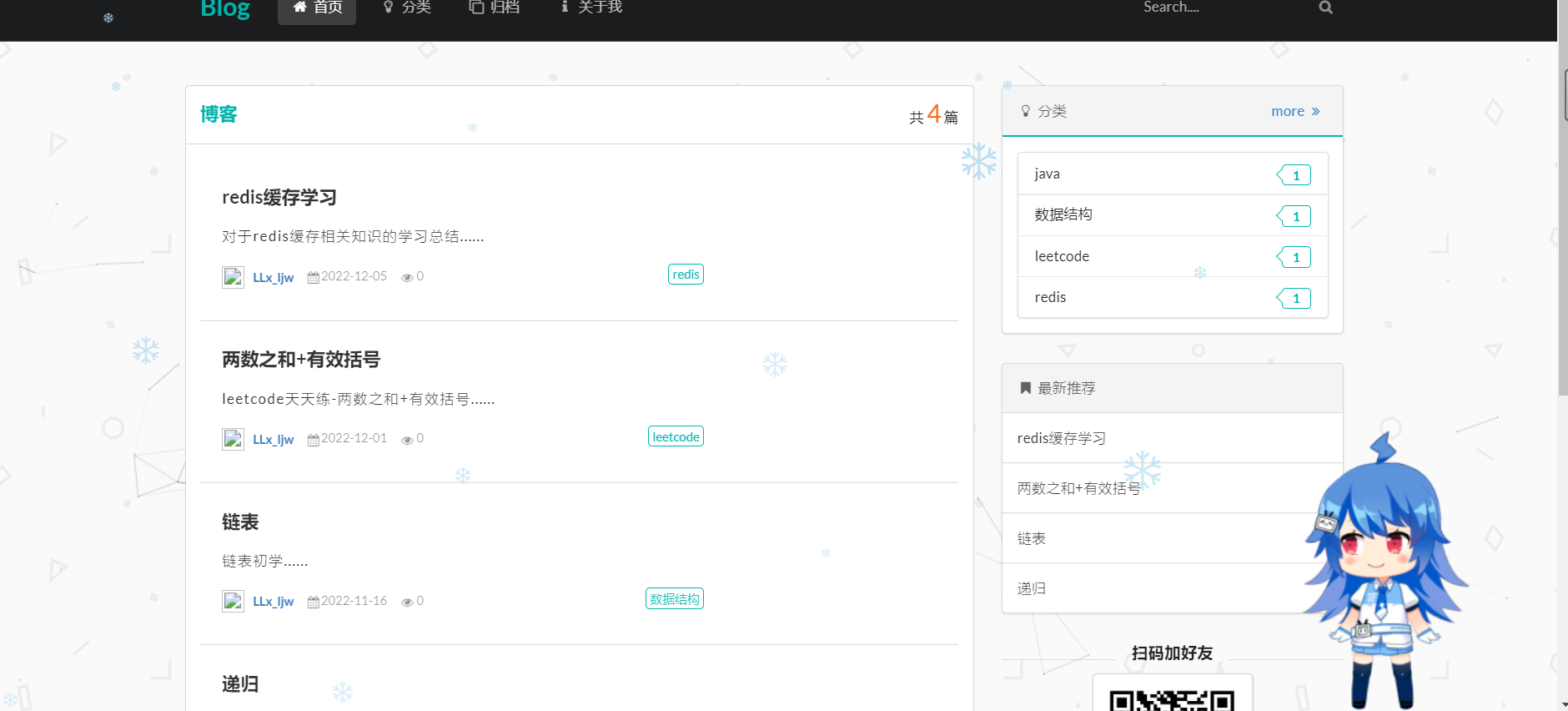Click avatar image on 两数之和 post

[x=233, y=439]
